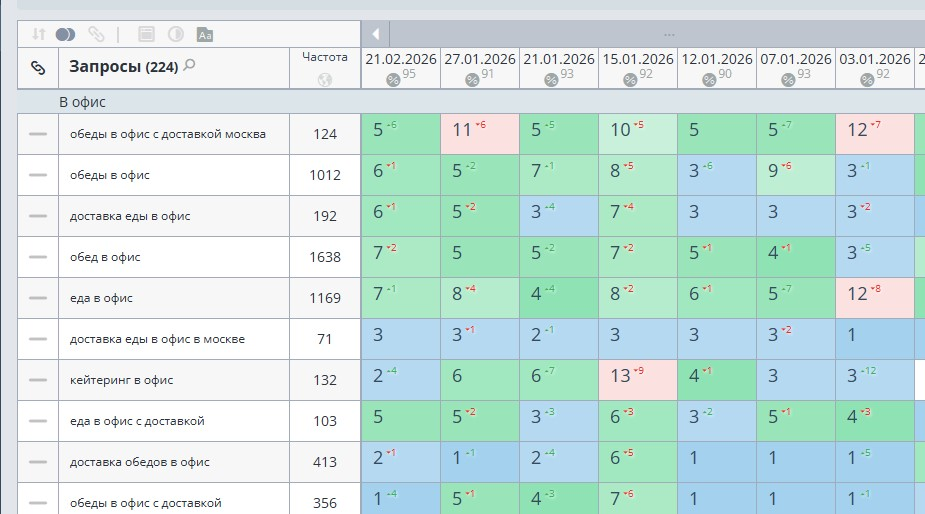This screenshot has width=925, height=514.
Task: Click the percent icon under 15.01.2026
Action: [630, 80]
